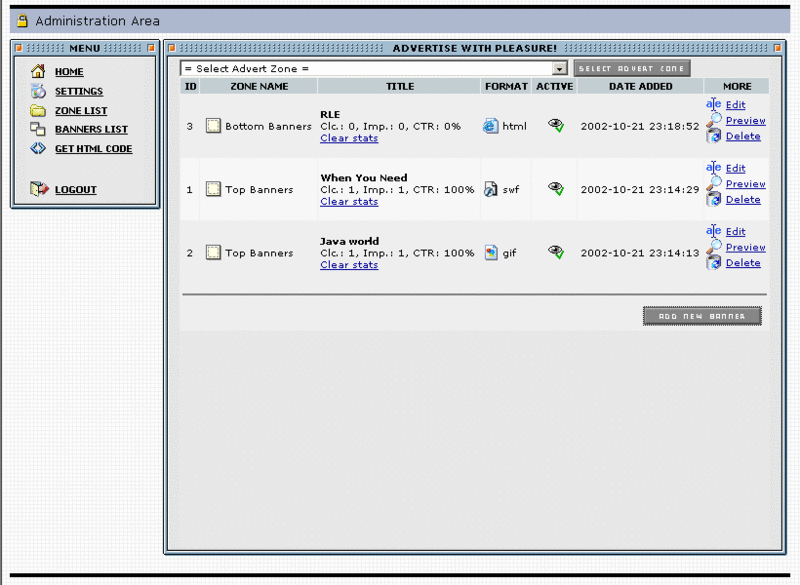Click the Logout door icon

39,189
